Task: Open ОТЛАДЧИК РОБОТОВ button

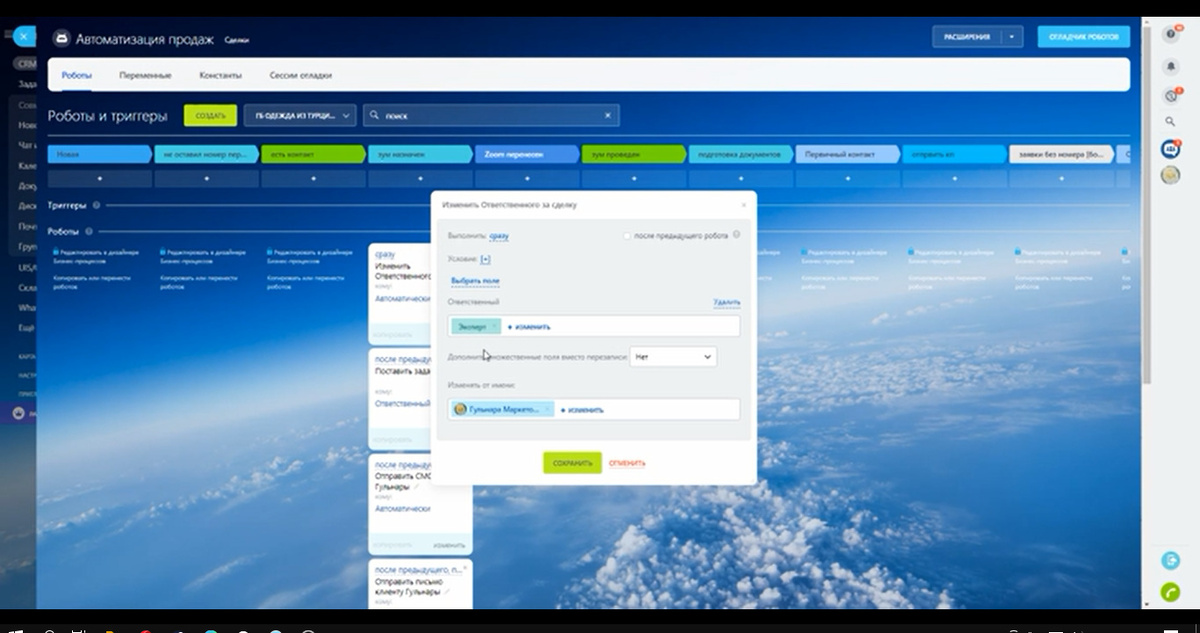Action: 1084,37
